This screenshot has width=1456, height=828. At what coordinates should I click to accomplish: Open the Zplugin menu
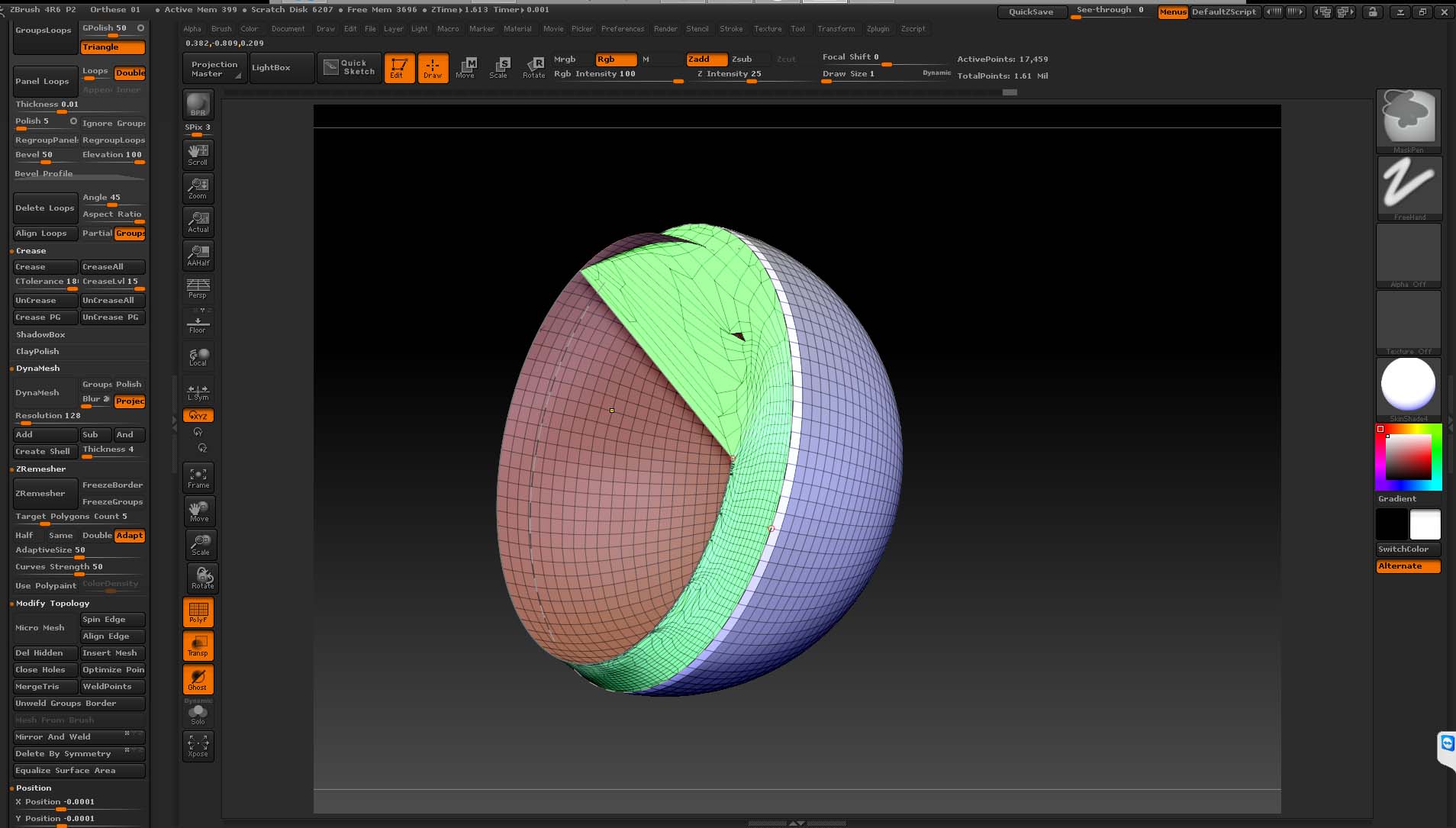click(x=878, y=29)
